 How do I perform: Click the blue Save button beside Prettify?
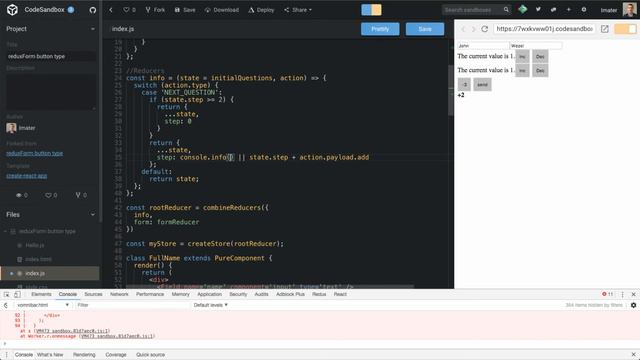(425, 29)
